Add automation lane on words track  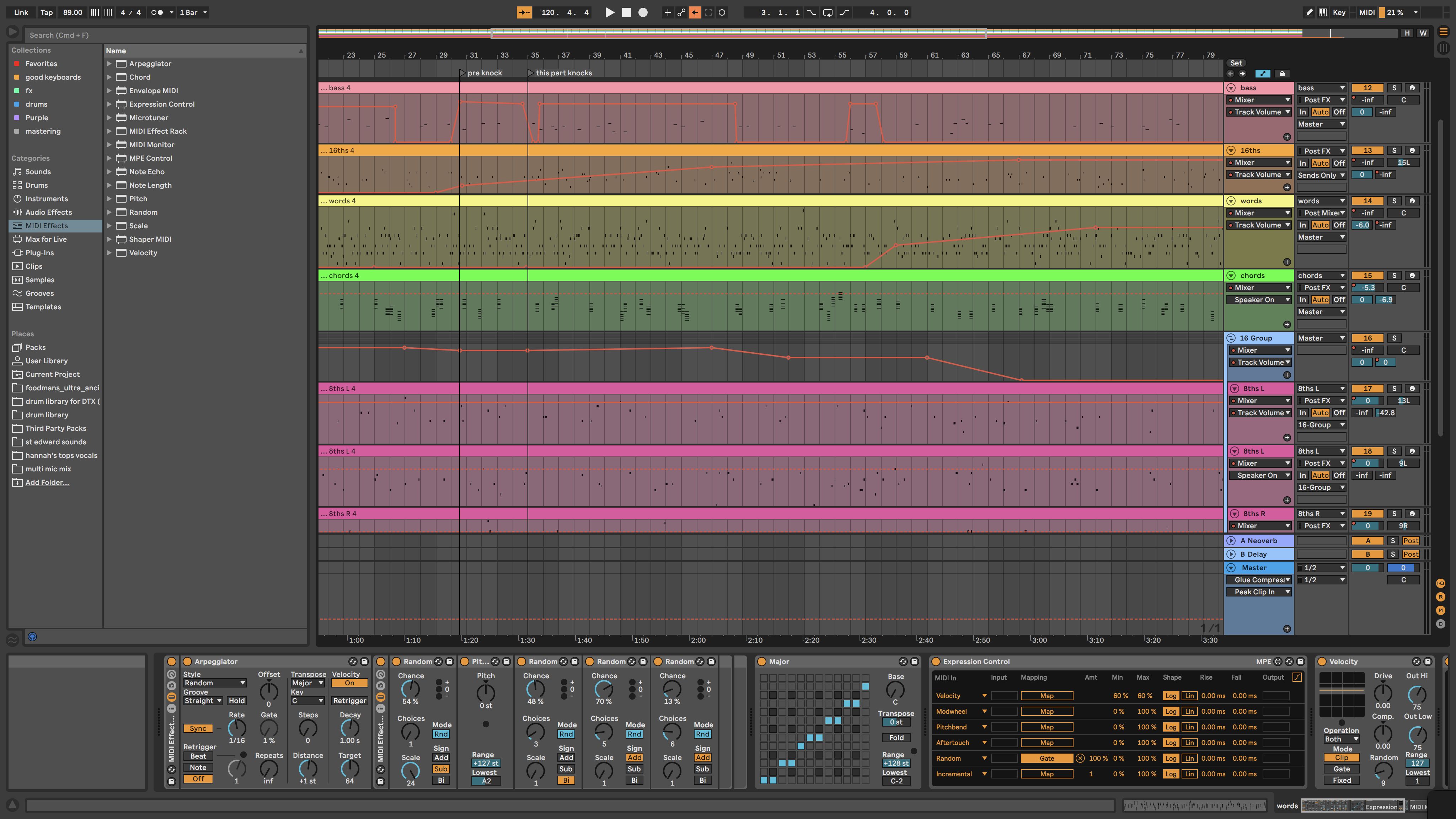click(x=1287, y=262)
